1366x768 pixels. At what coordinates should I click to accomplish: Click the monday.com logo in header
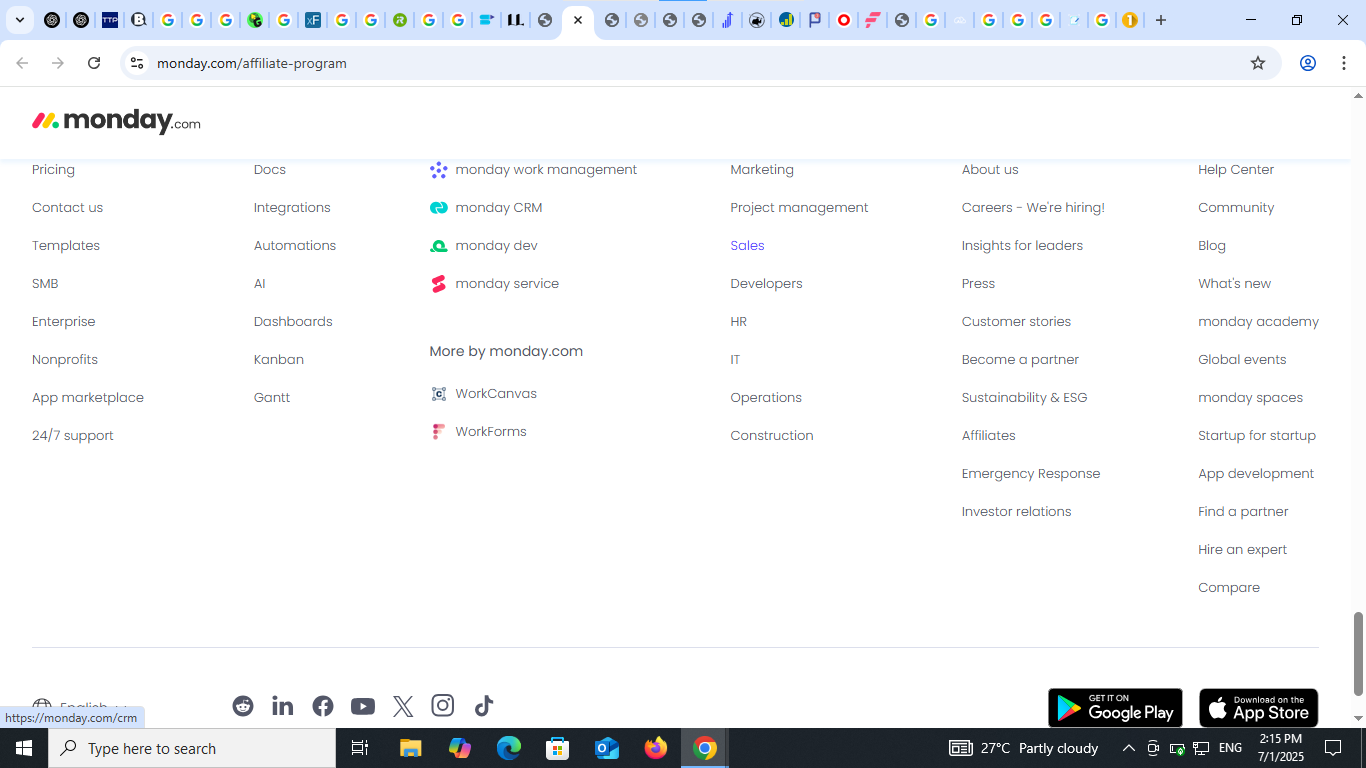click(x=116, y=121)
